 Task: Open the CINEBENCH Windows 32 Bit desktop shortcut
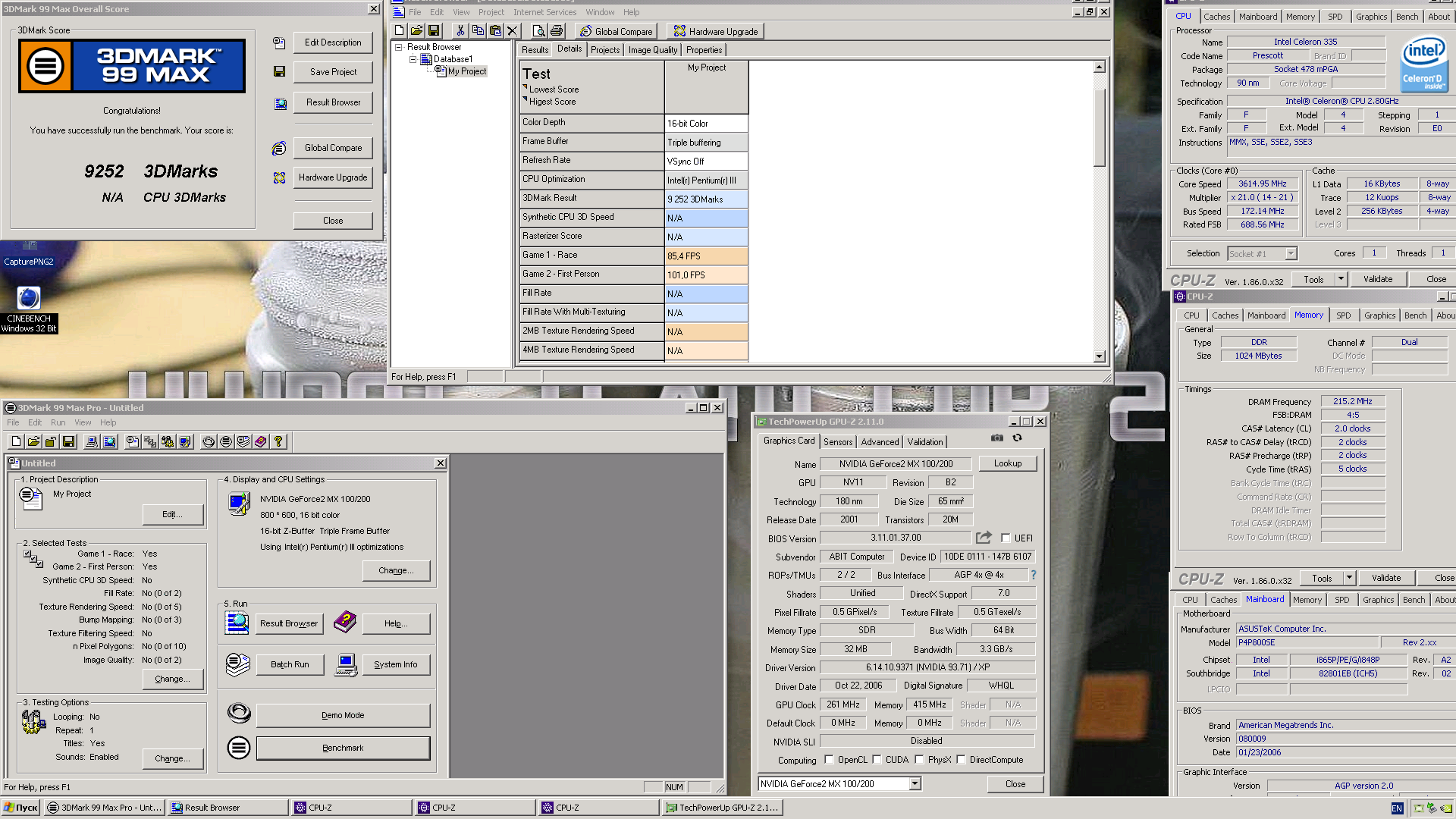click(x=29, y=308)
